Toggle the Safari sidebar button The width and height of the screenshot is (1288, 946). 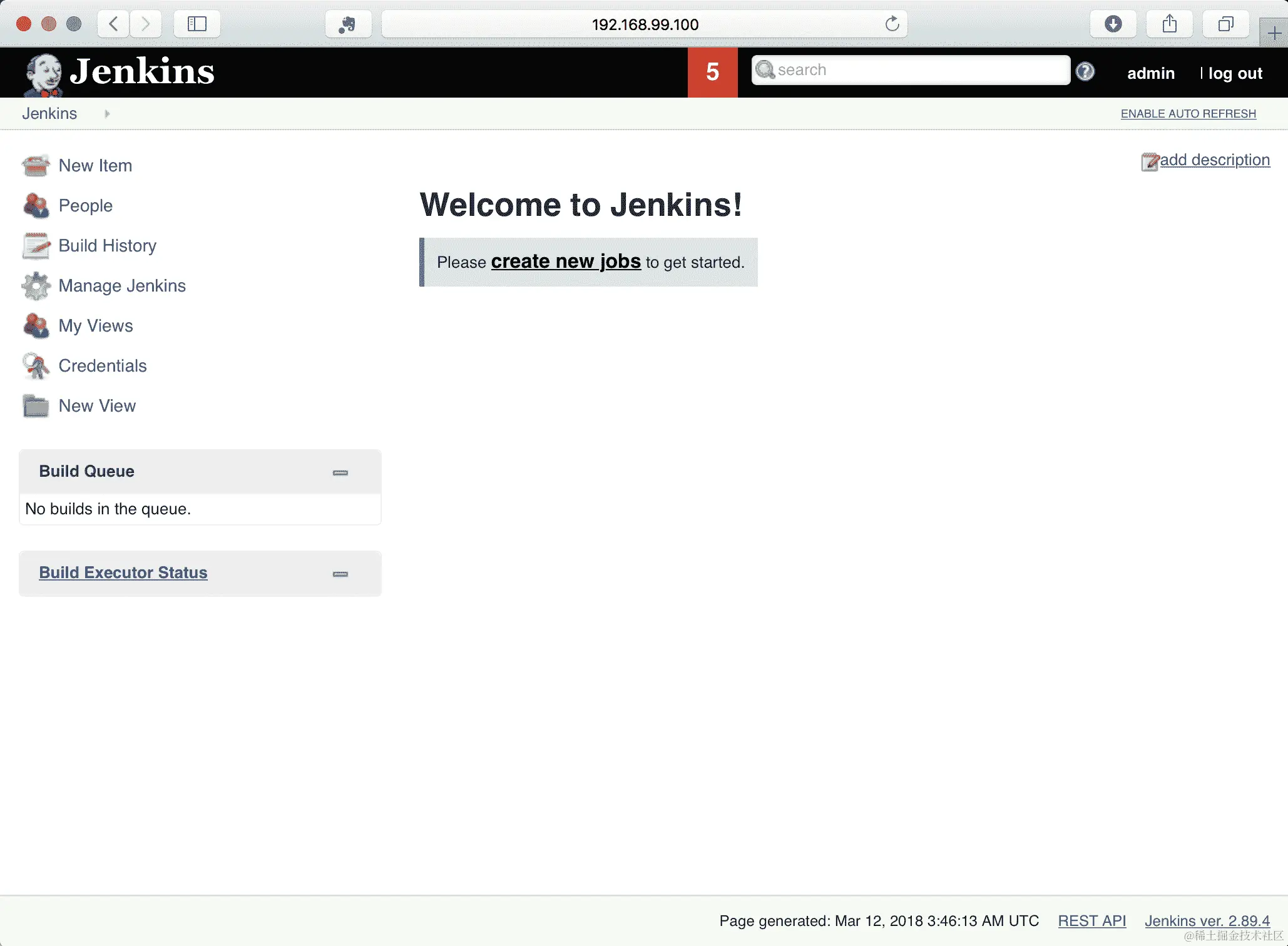pyautogui.click(x=197, y=24)
